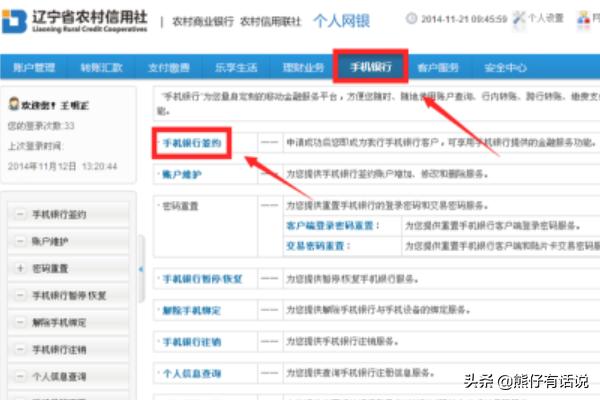This screenshot has height=400, width=600.
Task: Click the 农村商业银行 header text
Action: click(203, 21)
